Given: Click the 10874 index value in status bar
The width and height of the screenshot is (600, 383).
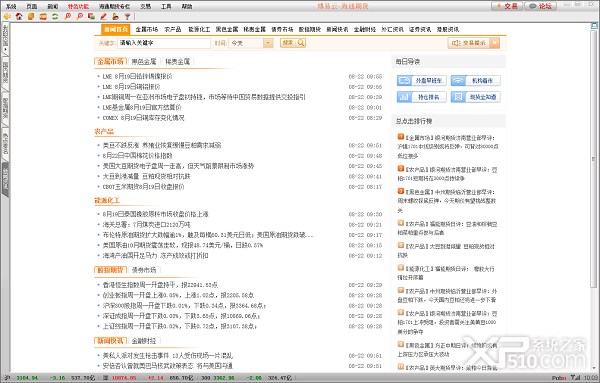Looking at the screenshot, I should coord(124,378).
